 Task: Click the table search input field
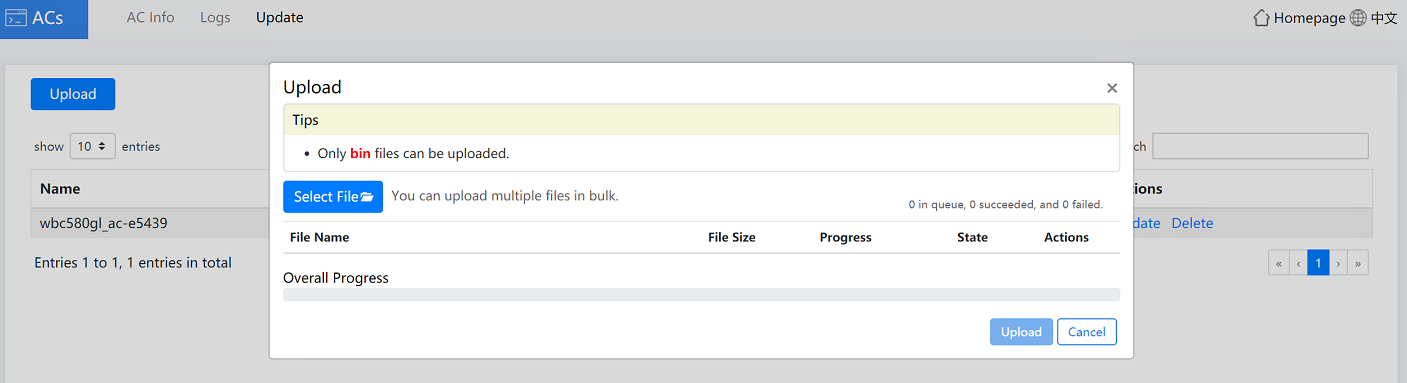[x=1260, y=146]
